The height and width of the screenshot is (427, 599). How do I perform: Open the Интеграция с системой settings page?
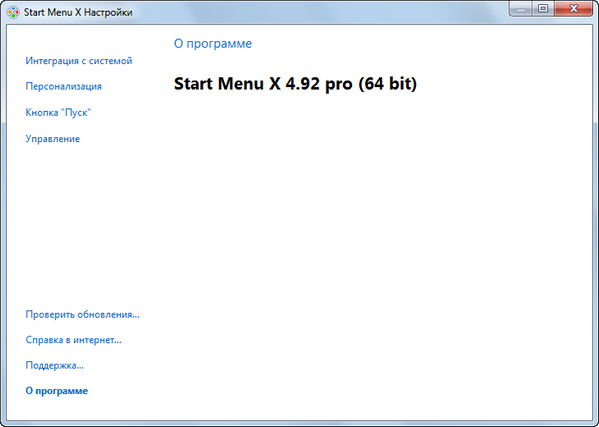[79, 61]
